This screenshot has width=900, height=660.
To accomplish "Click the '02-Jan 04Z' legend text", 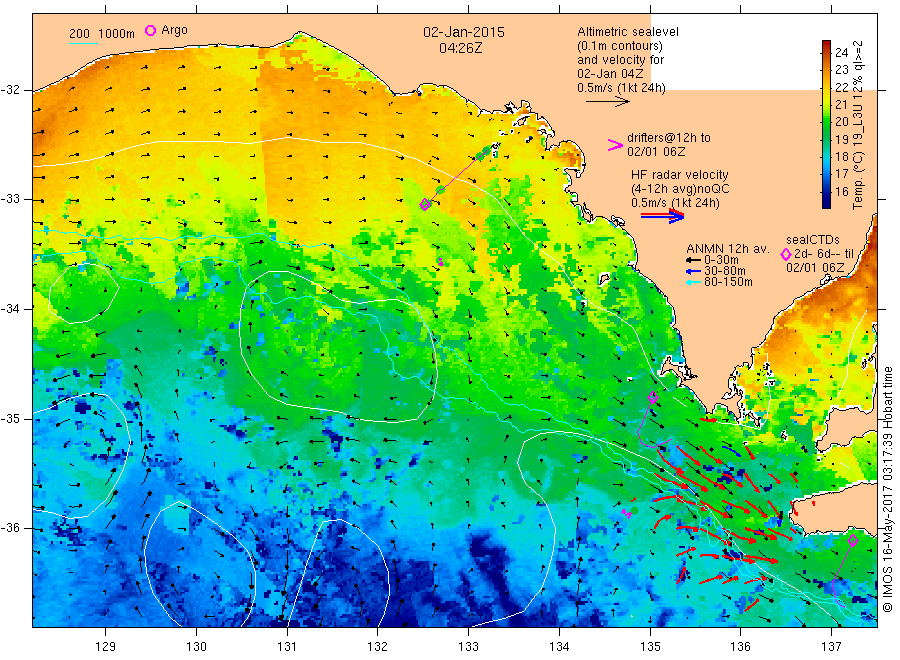I will pos(610,74).
